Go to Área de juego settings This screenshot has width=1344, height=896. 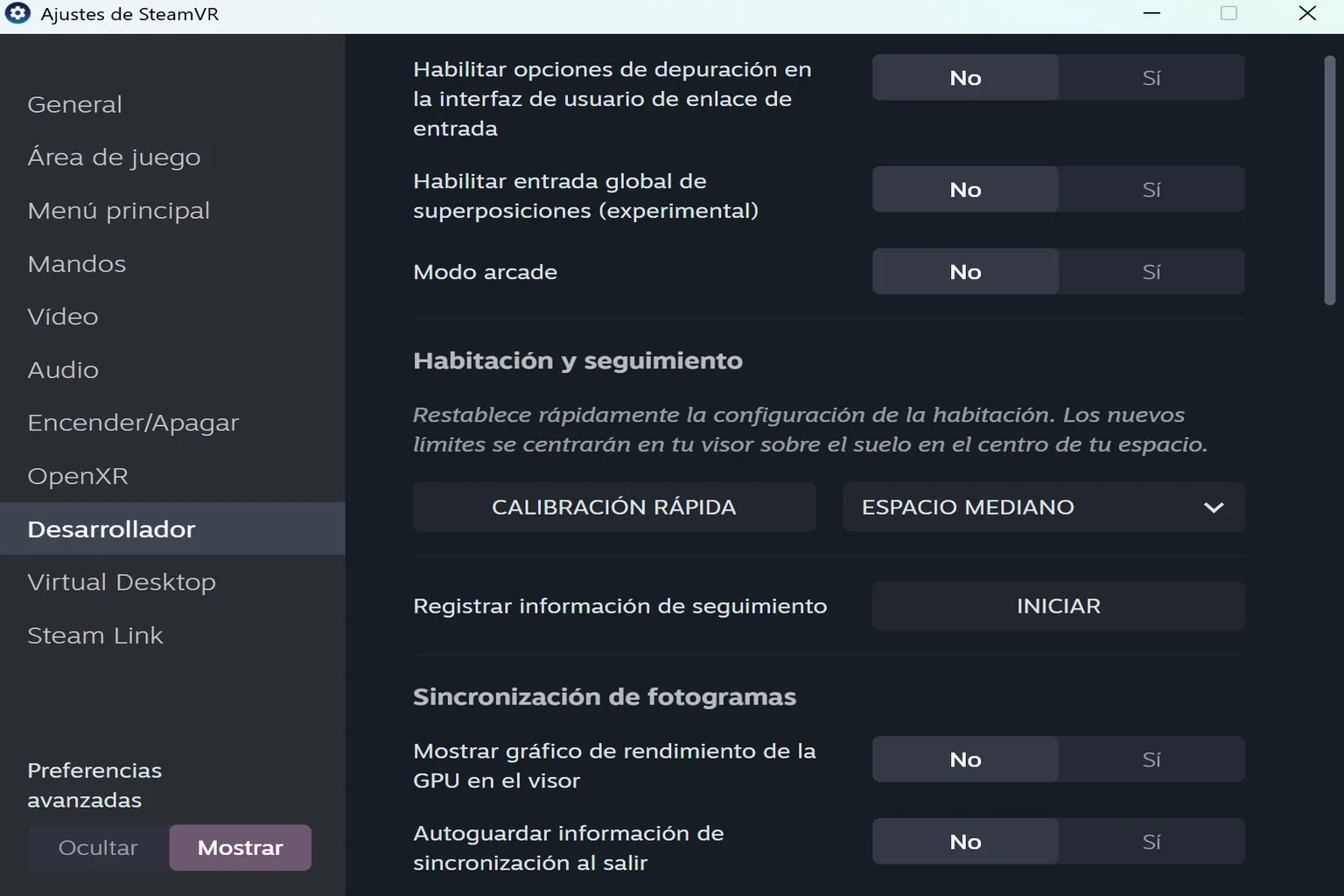pyautogui.click(x=172, y=157)
